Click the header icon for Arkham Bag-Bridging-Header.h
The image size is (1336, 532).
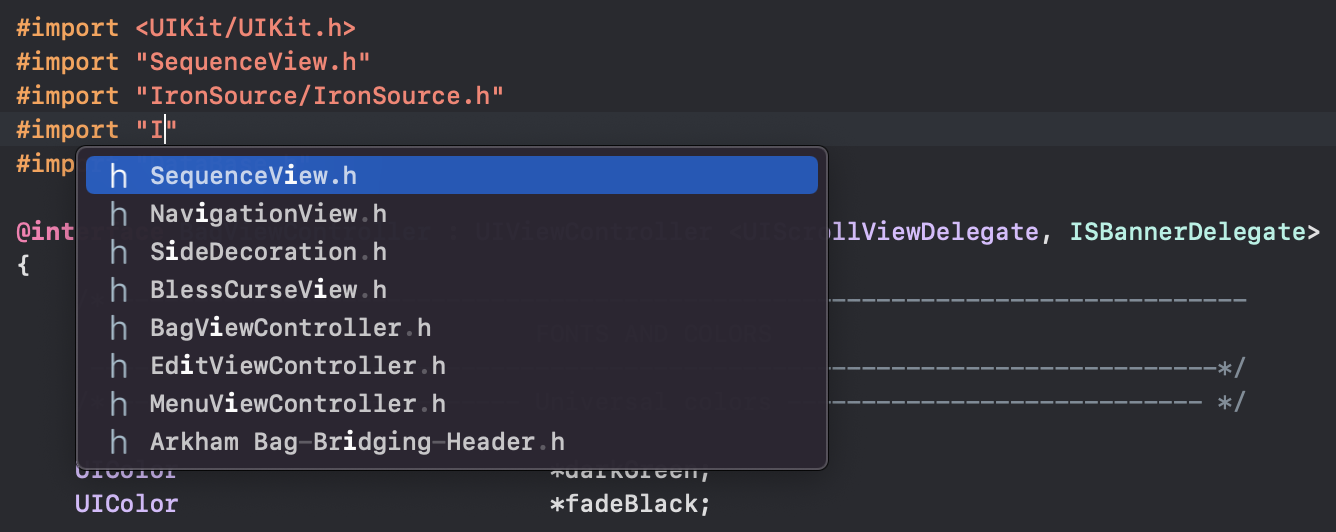point(119,442)
